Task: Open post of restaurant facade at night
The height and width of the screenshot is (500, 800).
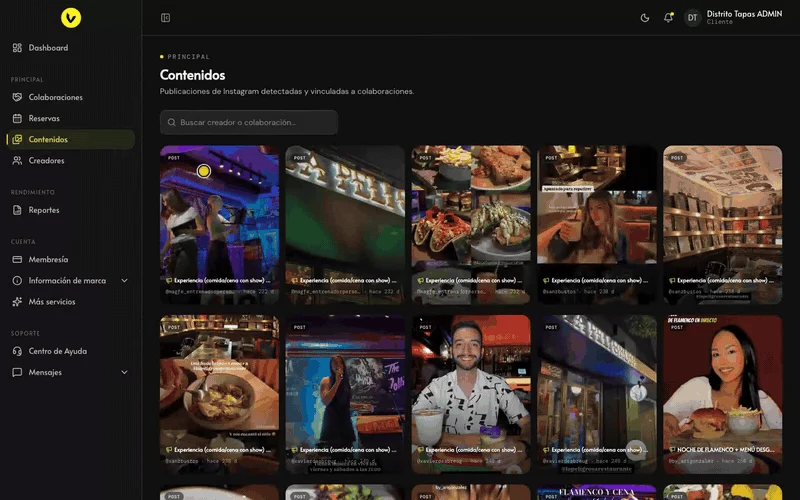Action: (597, 394)
